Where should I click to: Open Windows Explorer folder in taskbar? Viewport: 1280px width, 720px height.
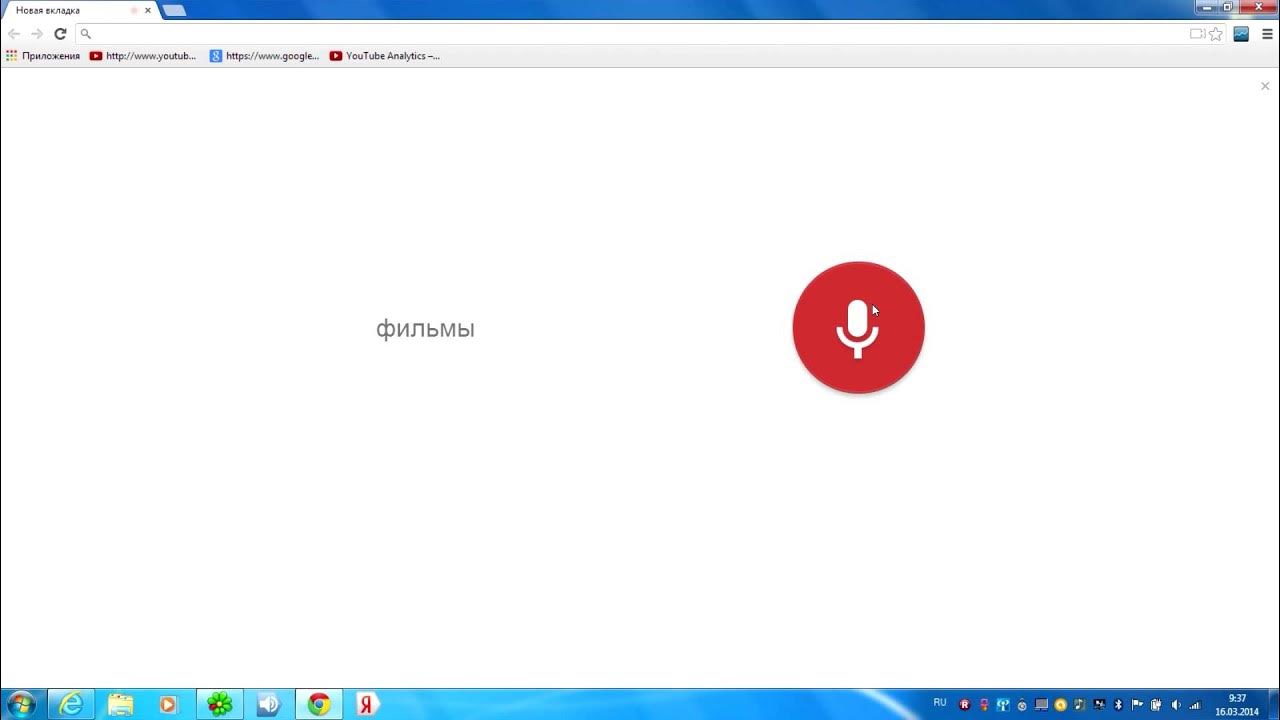[x=120, y=704]
